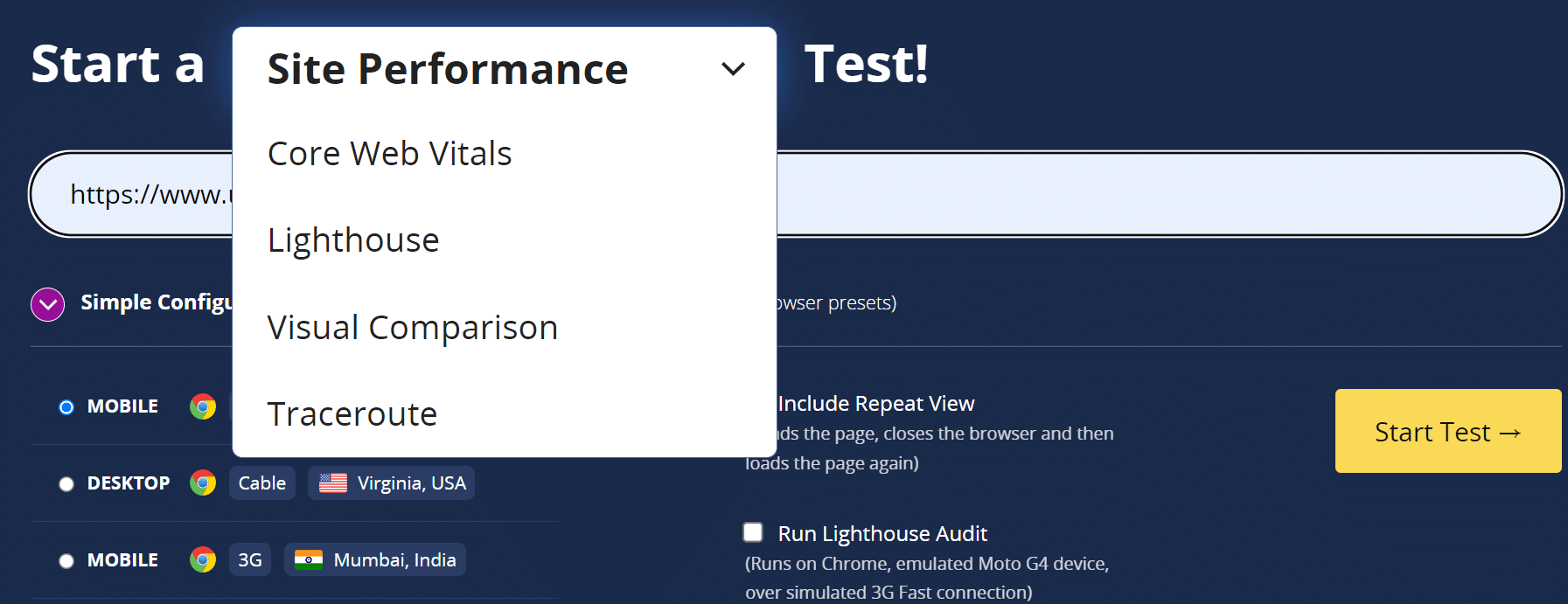This screenshot has width=1568, height=604.
Task: Click the USA flag icon beside Virginia
Action: [x=333, y=483]
